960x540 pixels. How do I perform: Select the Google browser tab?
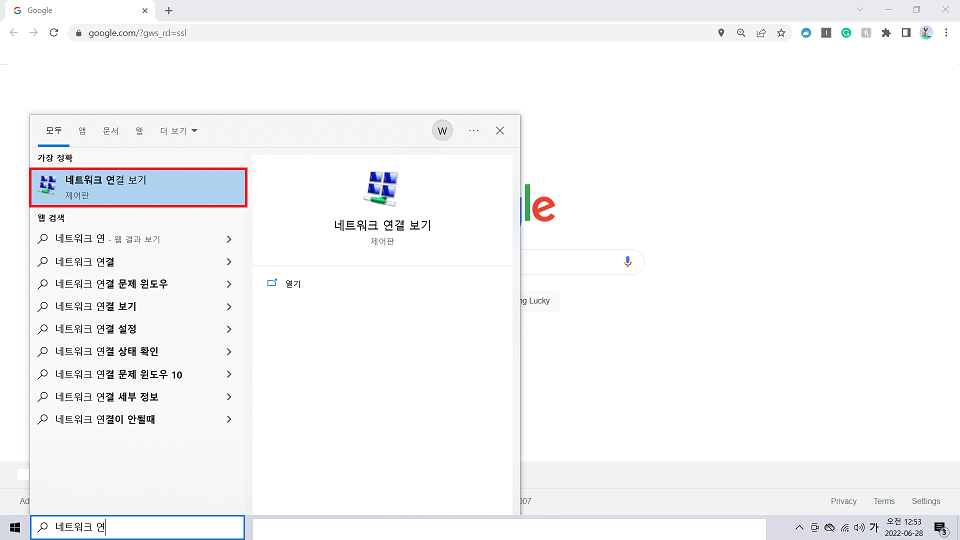[x=80, y=10]
